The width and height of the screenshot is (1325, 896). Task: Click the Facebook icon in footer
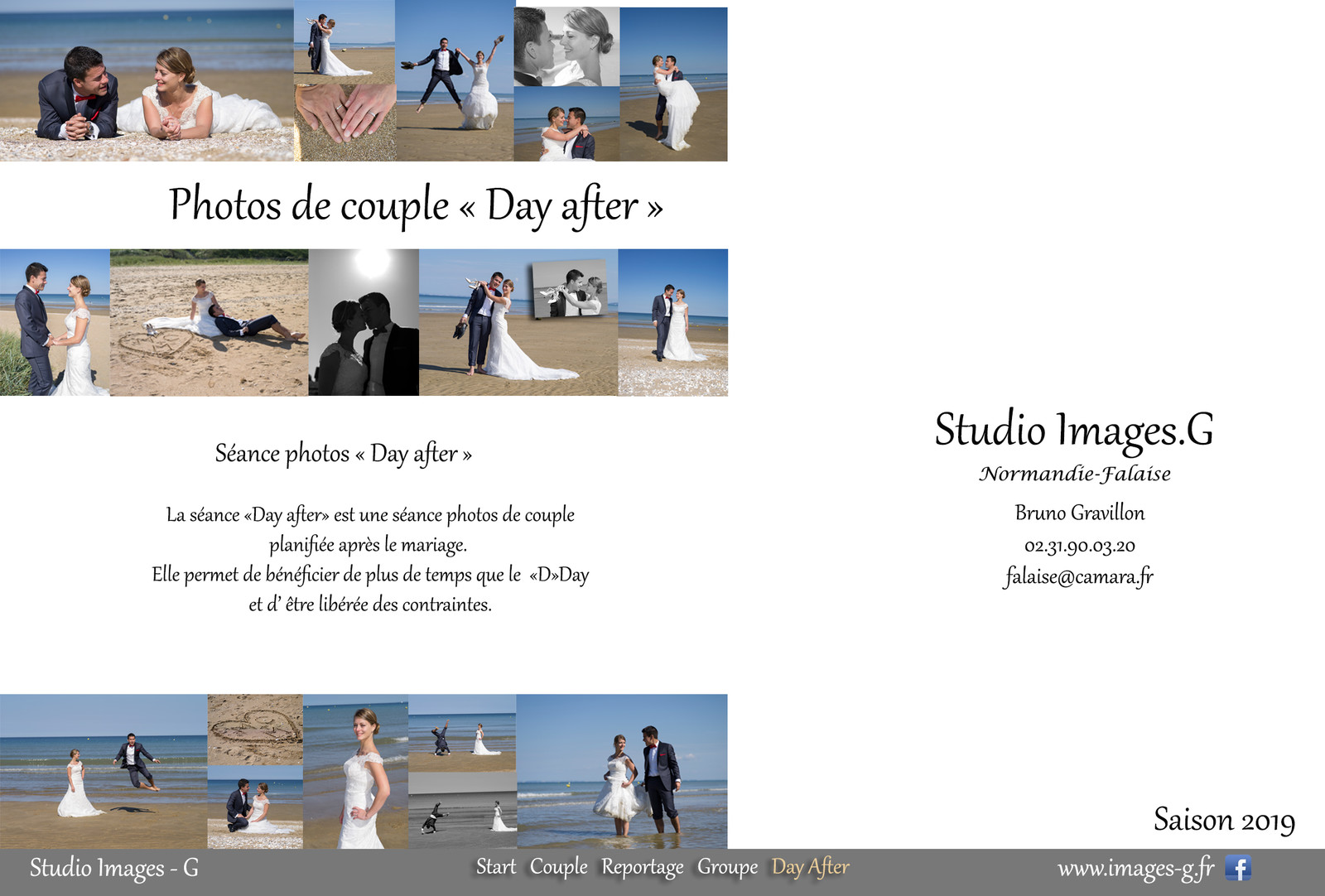pos(1238,868)
